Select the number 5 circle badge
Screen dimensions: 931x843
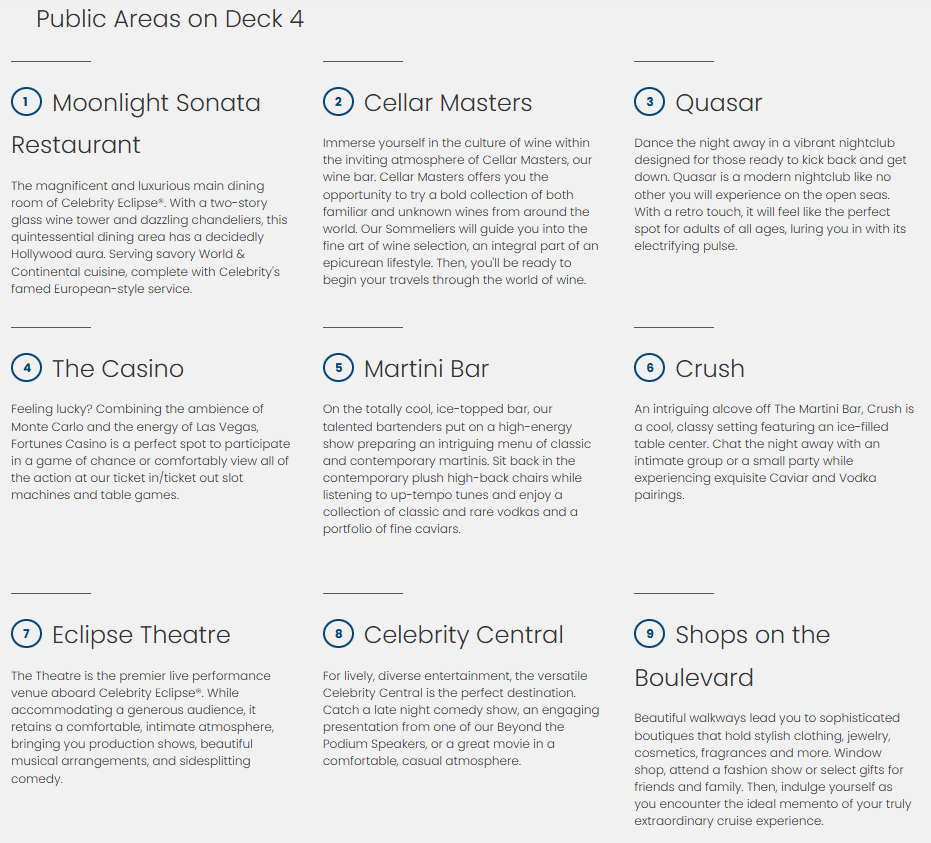pyautogui.click(x=338, y=368)
